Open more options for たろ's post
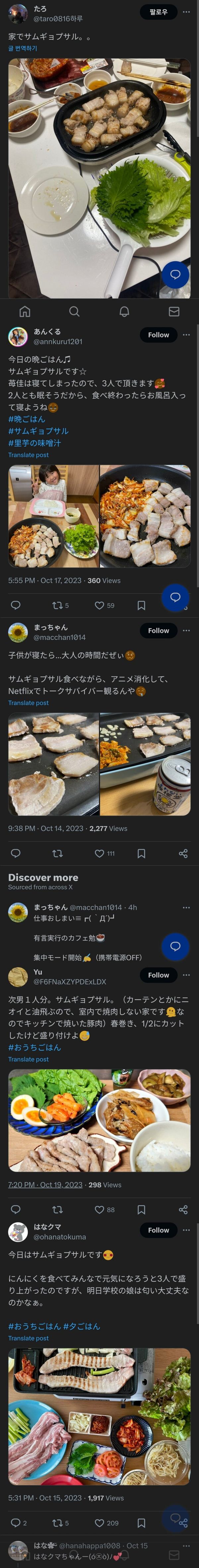 pyautogui.click(x=186, y=12)
